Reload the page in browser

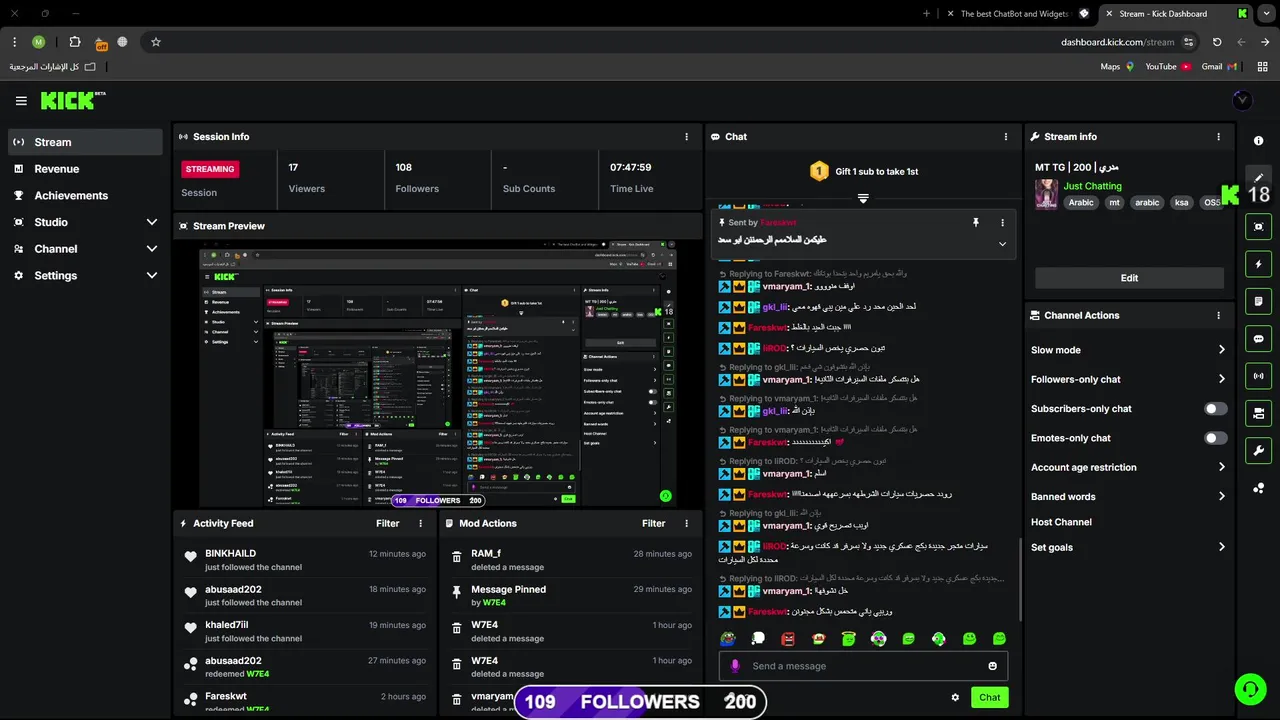[1217, 42]
